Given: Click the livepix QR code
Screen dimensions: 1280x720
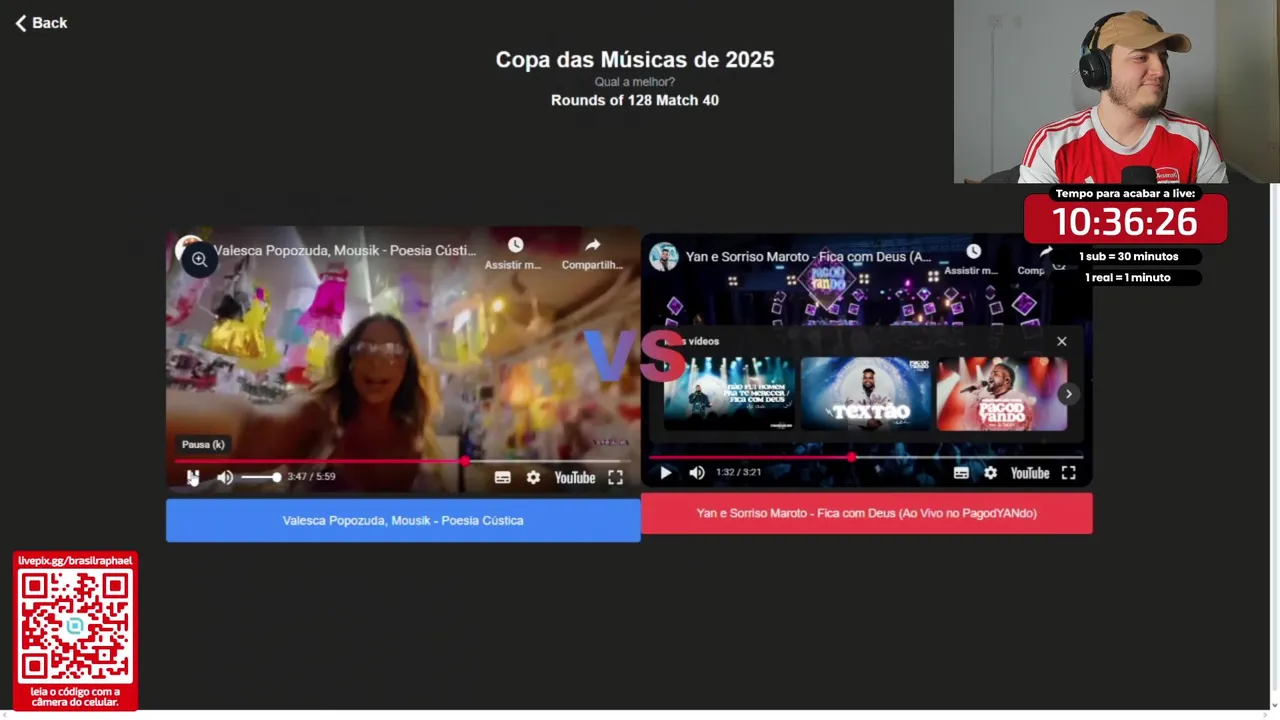Looking at the screenshot, I should tap(75, 626).
